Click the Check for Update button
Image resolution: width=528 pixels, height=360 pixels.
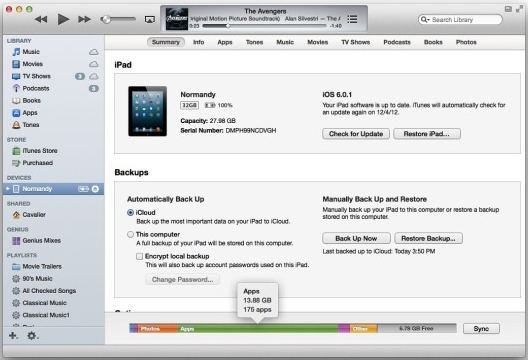356,134
